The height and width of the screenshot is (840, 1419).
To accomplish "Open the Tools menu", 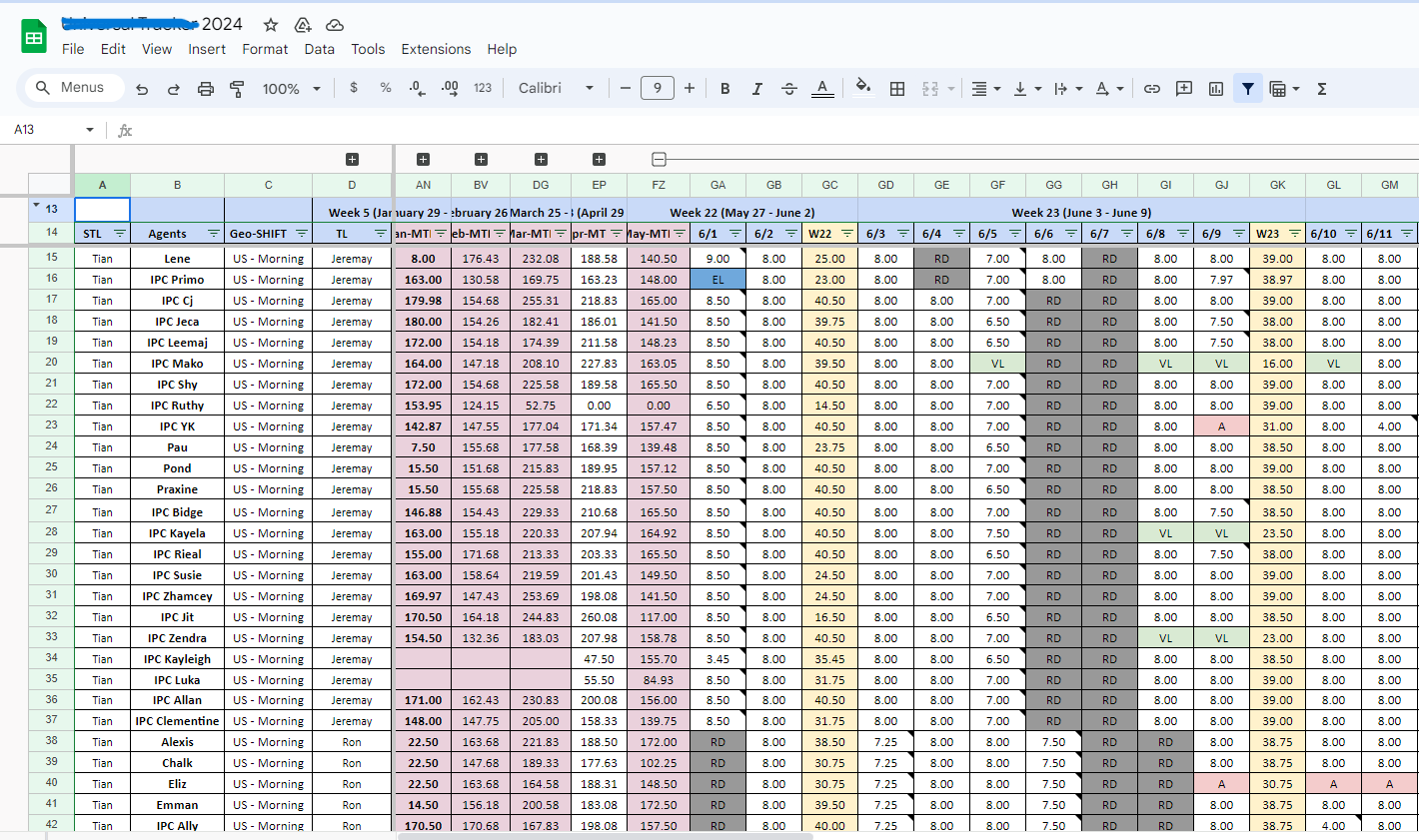I will (368, 49).
